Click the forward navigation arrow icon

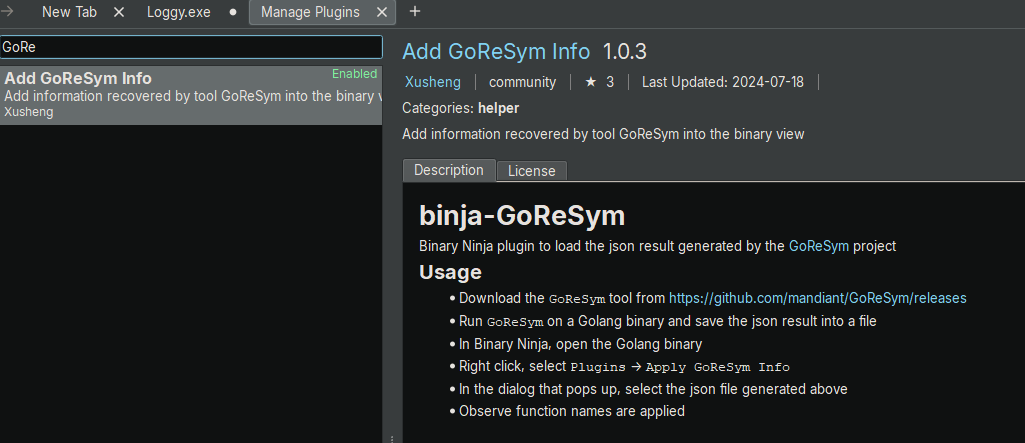click(7, 12)
